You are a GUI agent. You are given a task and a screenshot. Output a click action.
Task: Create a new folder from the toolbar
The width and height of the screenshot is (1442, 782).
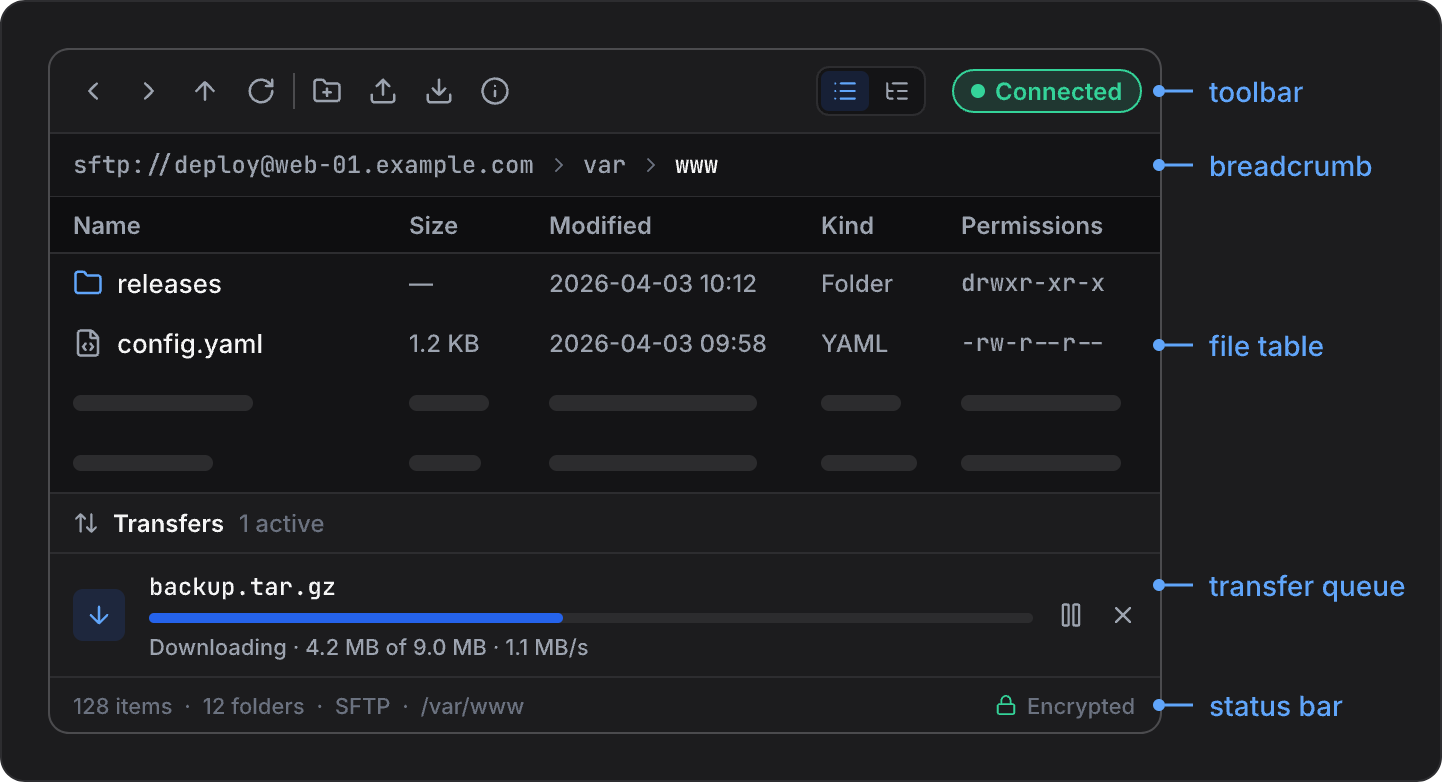tap(327, 92)
